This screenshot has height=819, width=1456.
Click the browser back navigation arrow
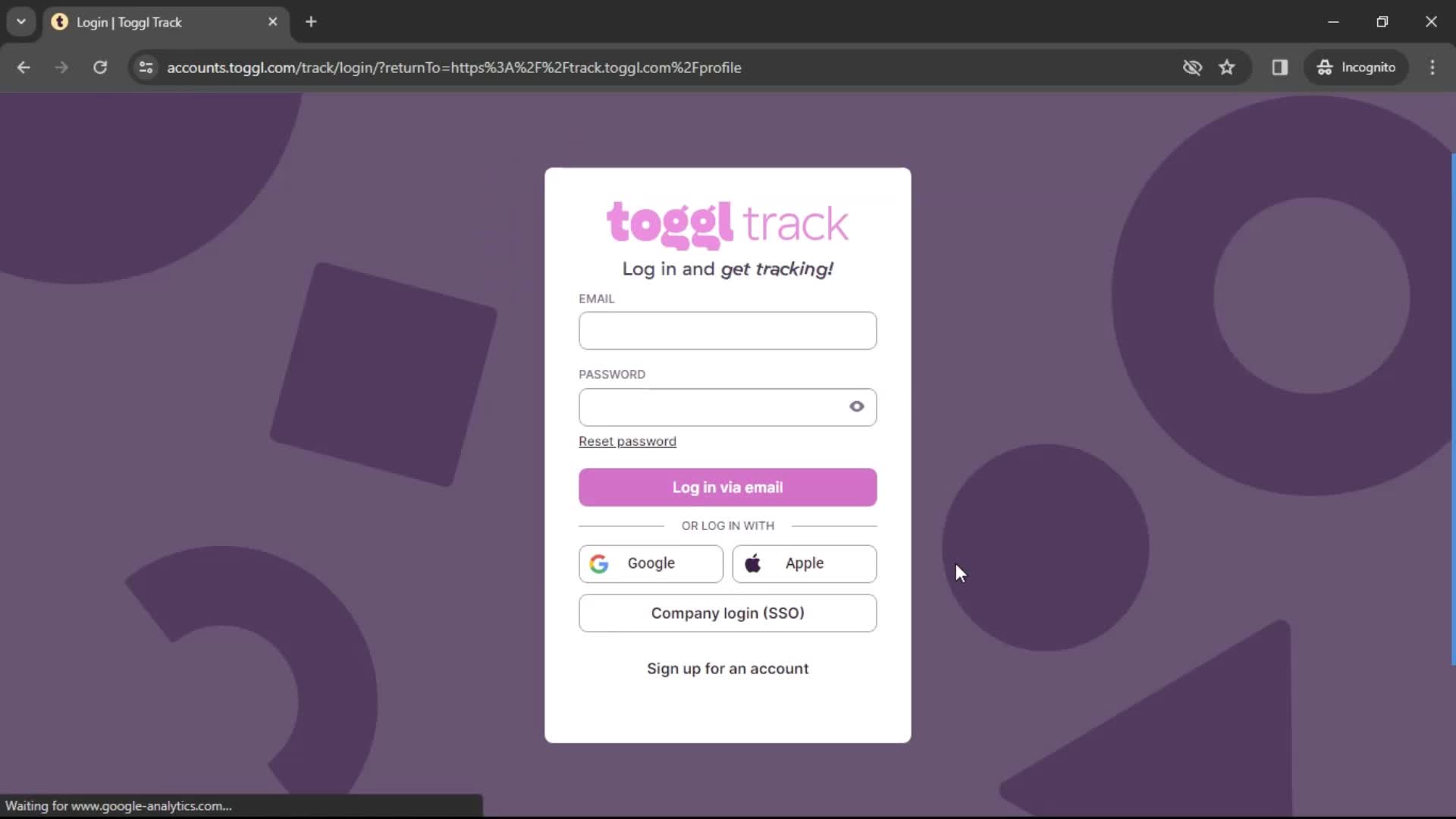point(23,67)
